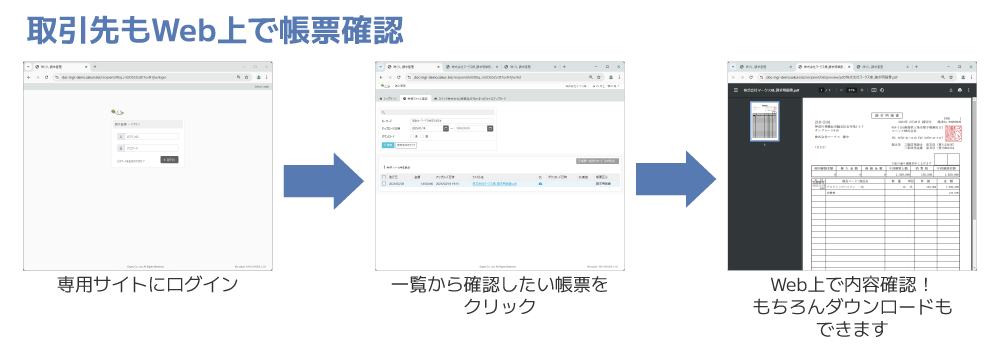Download the PDF using the toolbar download icon
The width and height of the screenshot is (1000, 360).
[951, 90]
